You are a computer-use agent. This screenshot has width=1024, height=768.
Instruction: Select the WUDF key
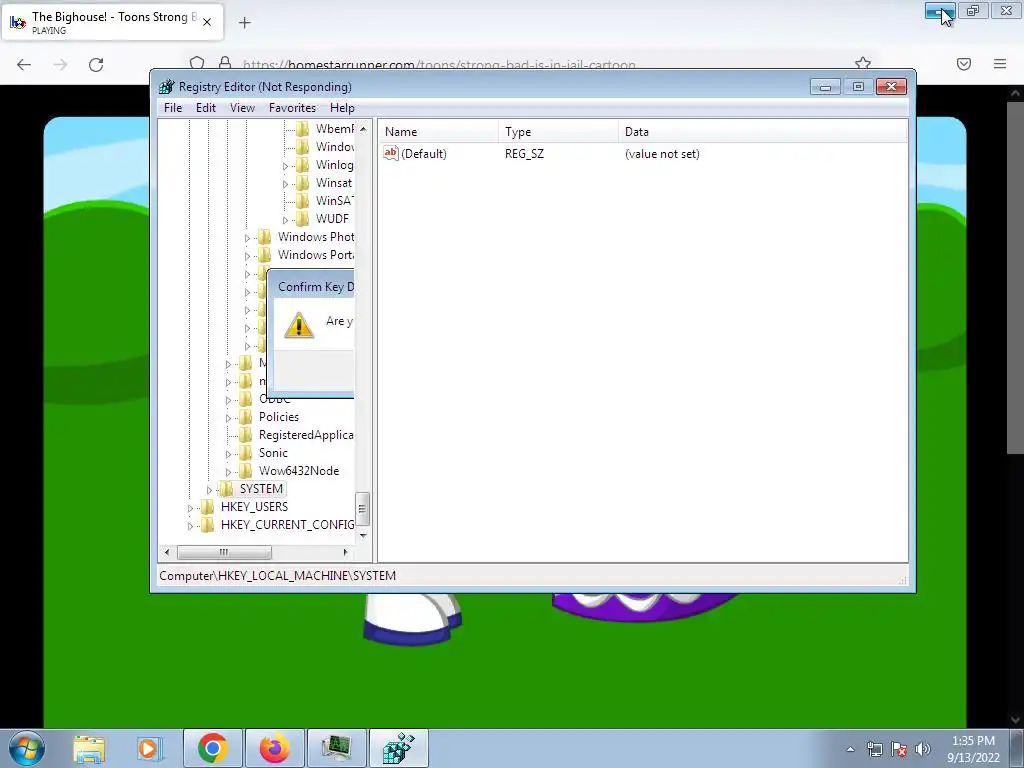pos(332,219)
